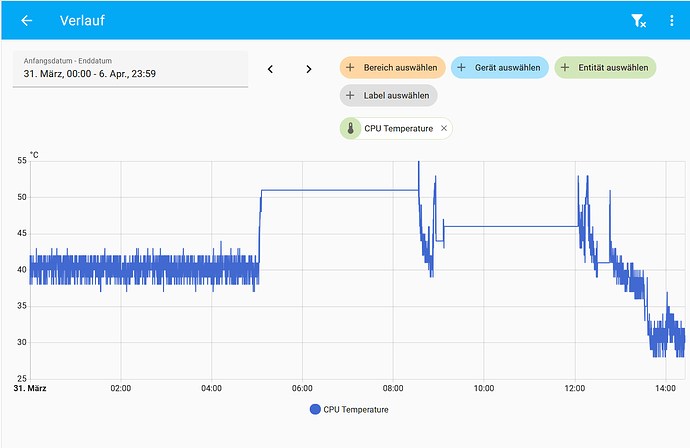Click the 08:00 time axis label

(x=393, y=388)
